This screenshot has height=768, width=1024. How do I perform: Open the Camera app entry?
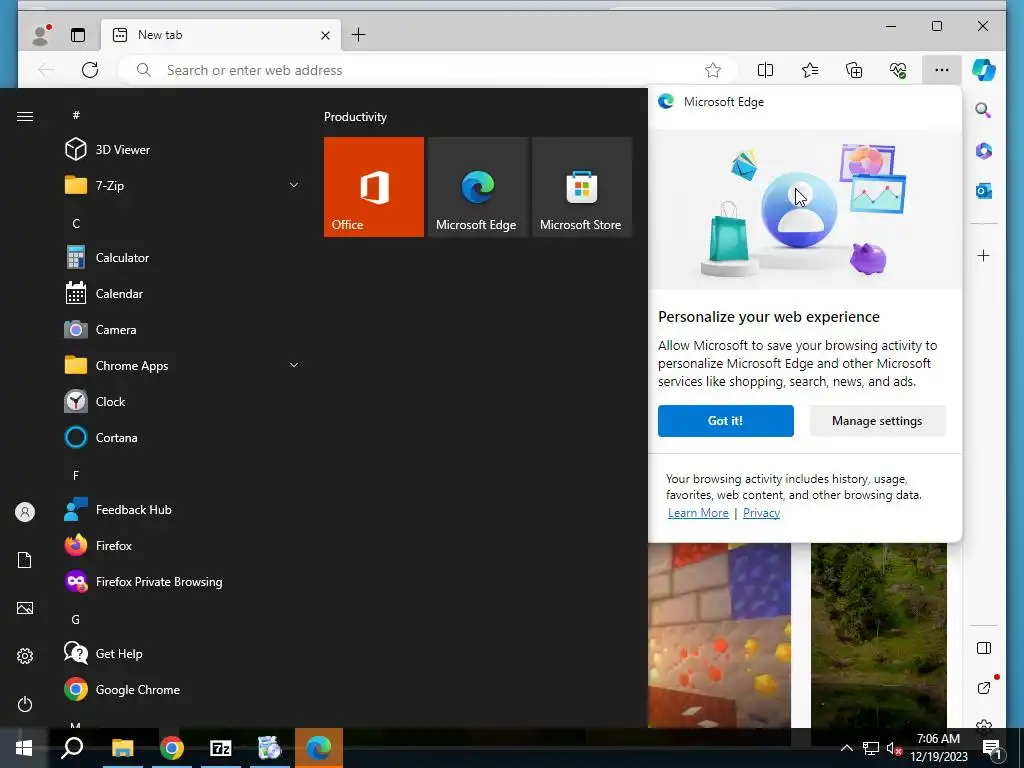click(x=183, y=330)
